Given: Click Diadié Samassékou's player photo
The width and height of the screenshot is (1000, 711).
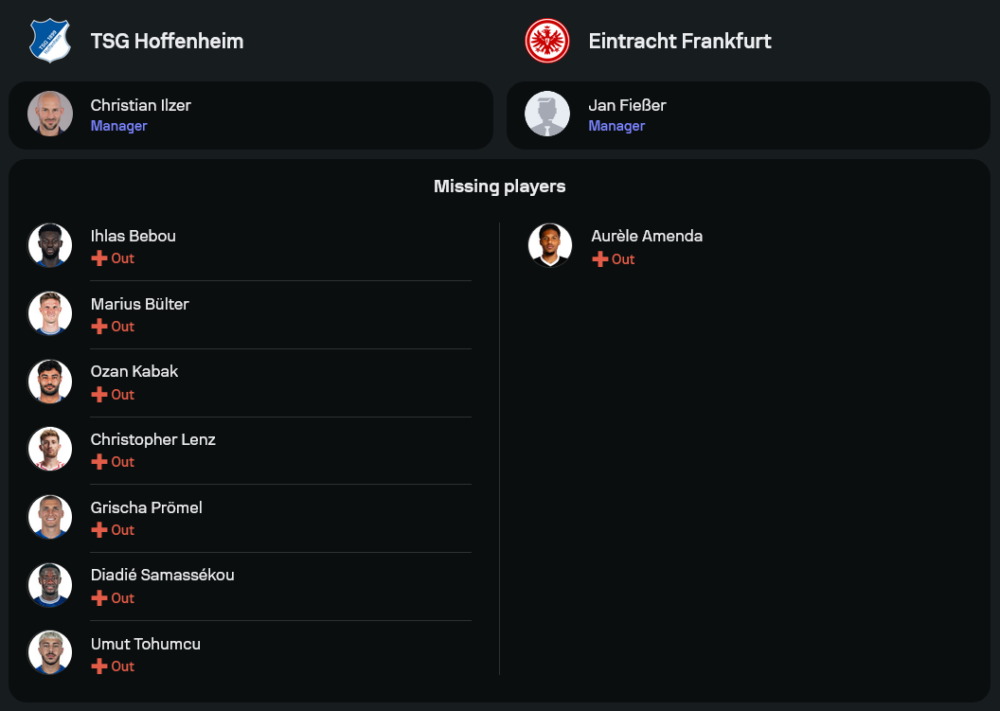Looking at the screenshot, I should pos(50,585).
